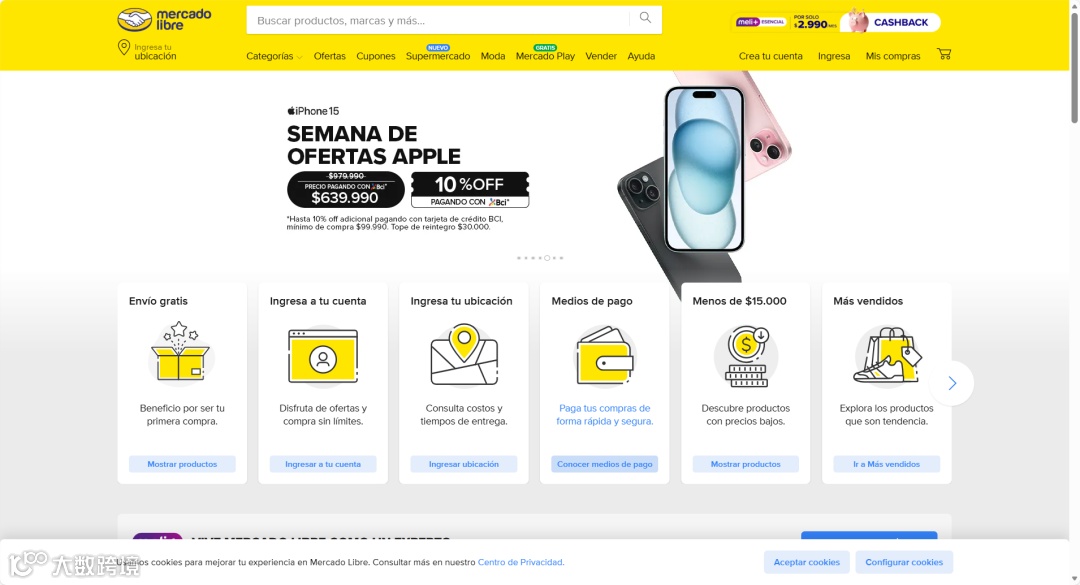This screenshot has height=585, width=1080.
Task: Select the Envío gratis gift box icon
Action: (x=180, y=351)
